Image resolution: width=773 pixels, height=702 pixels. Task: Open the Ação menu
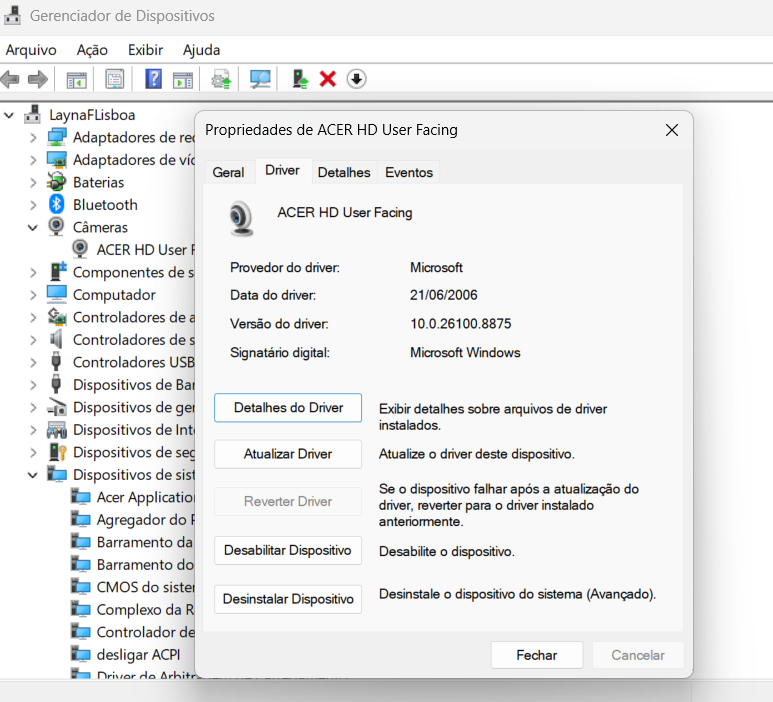coord(92,50)
